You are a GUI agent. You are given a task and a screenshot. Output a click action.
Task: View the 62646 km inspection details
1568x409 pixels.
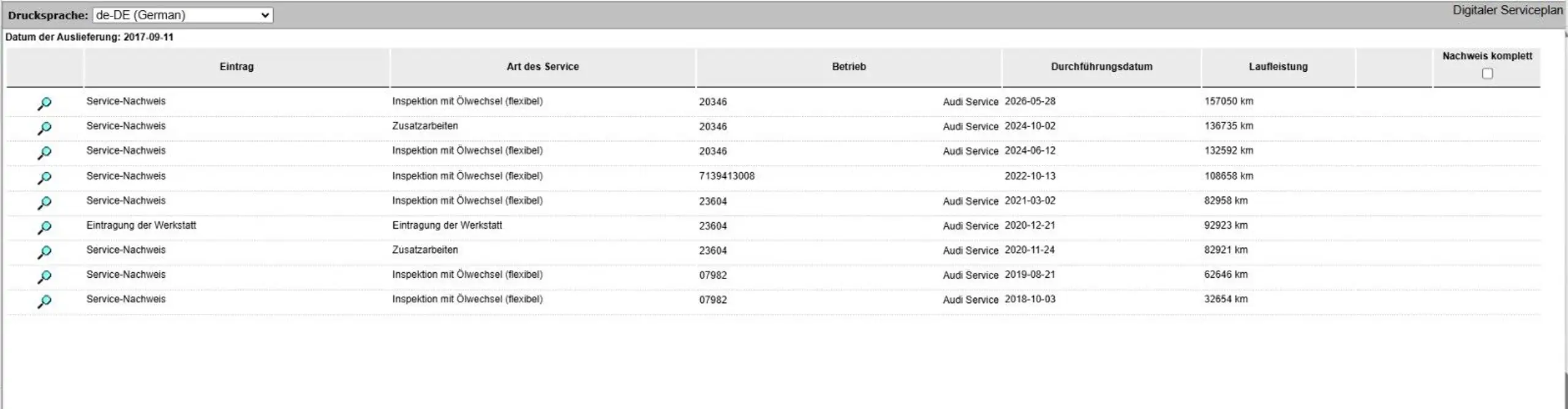(x=44, y=277)
